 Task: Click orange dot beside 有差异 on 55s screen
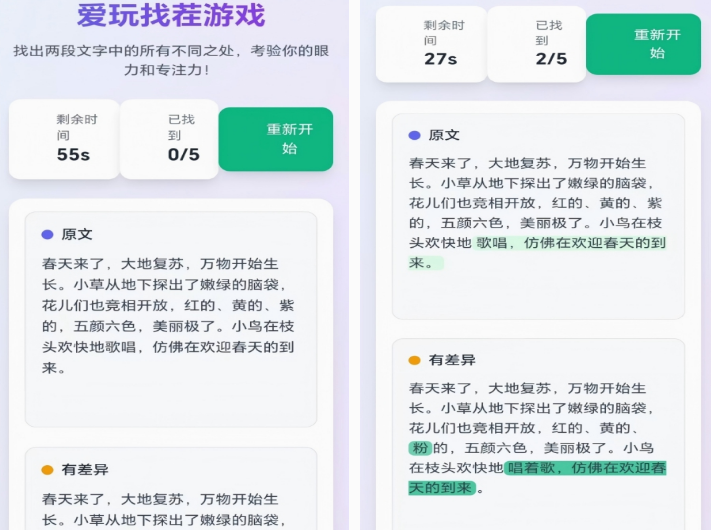(x=47, y=470)
